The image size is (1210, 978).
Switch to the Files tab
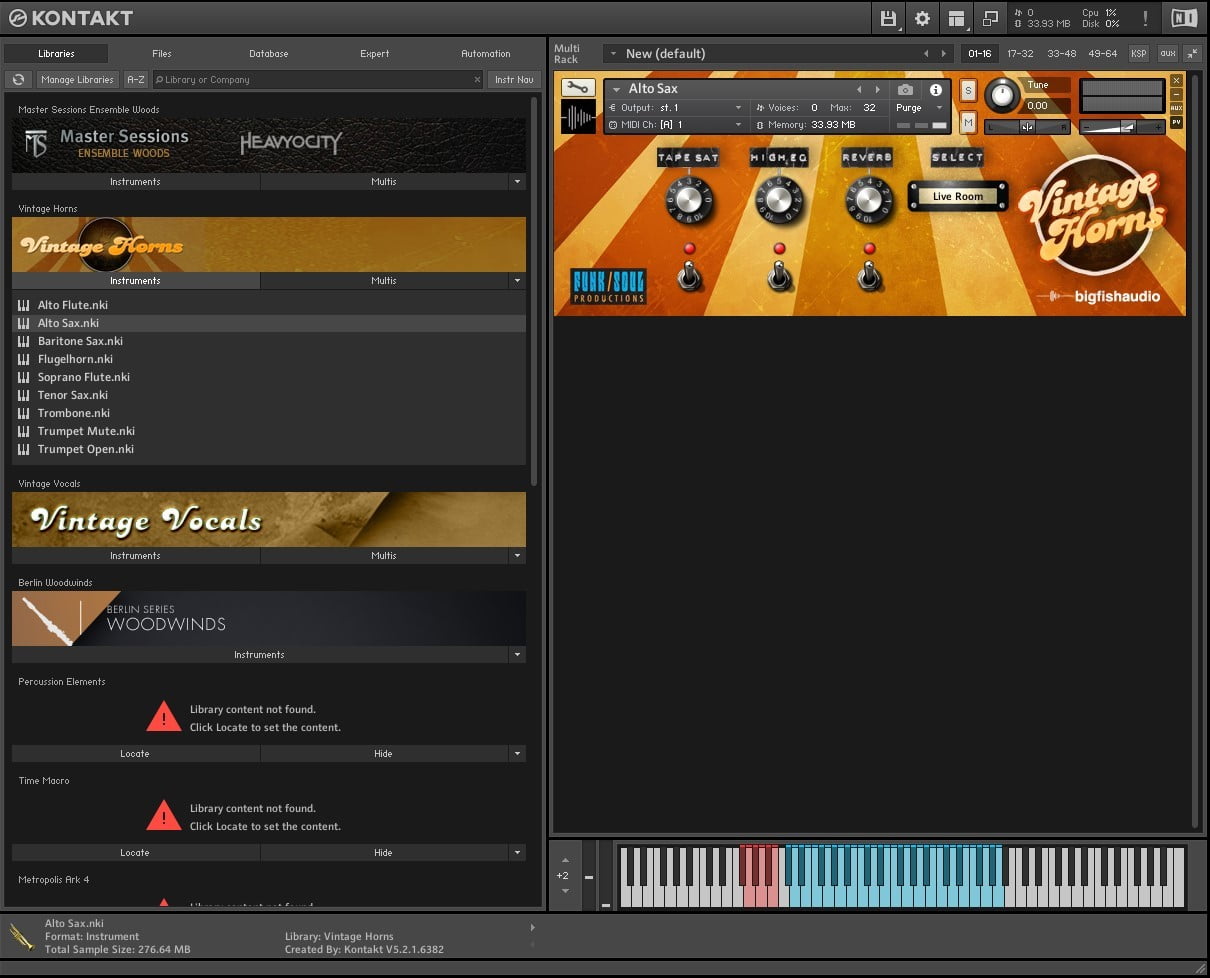[x=162, y=53]
